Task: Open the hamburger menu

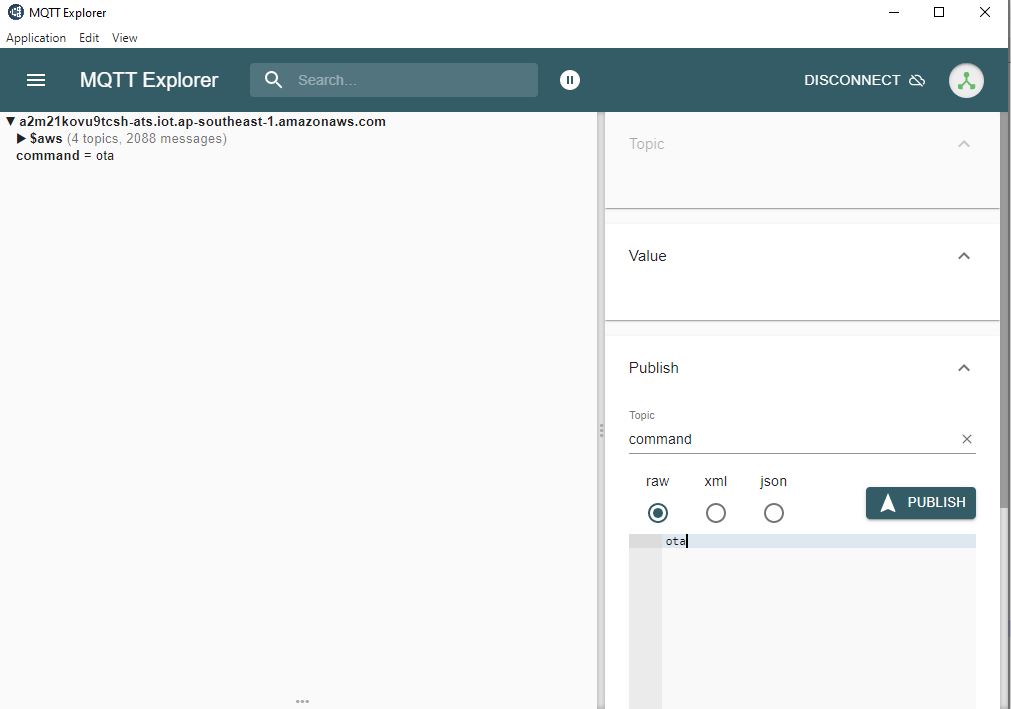Action: click(36, 80)
